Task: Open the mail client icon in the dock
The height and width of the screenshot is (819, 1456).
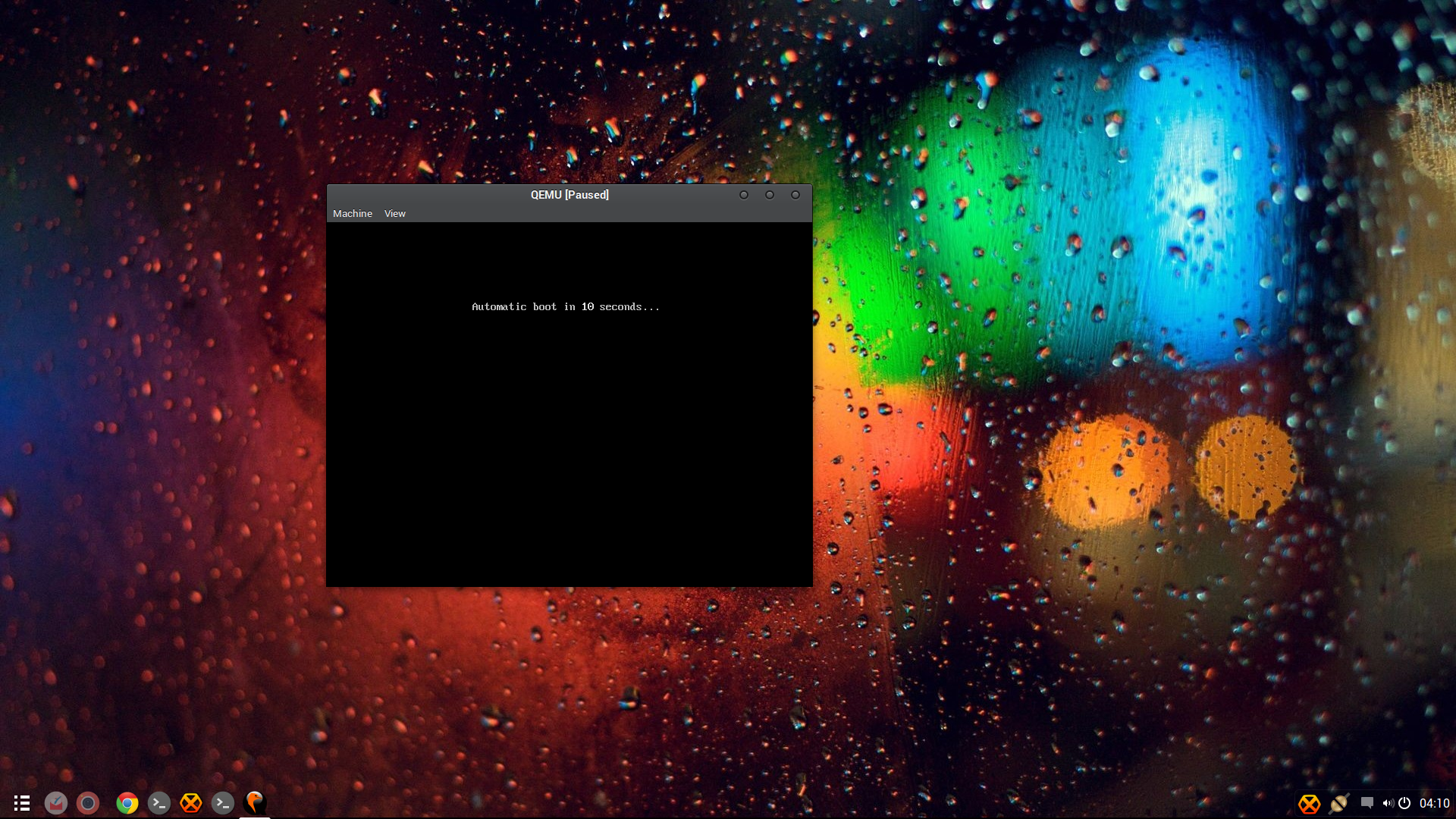Action: [x=56, y=803]
